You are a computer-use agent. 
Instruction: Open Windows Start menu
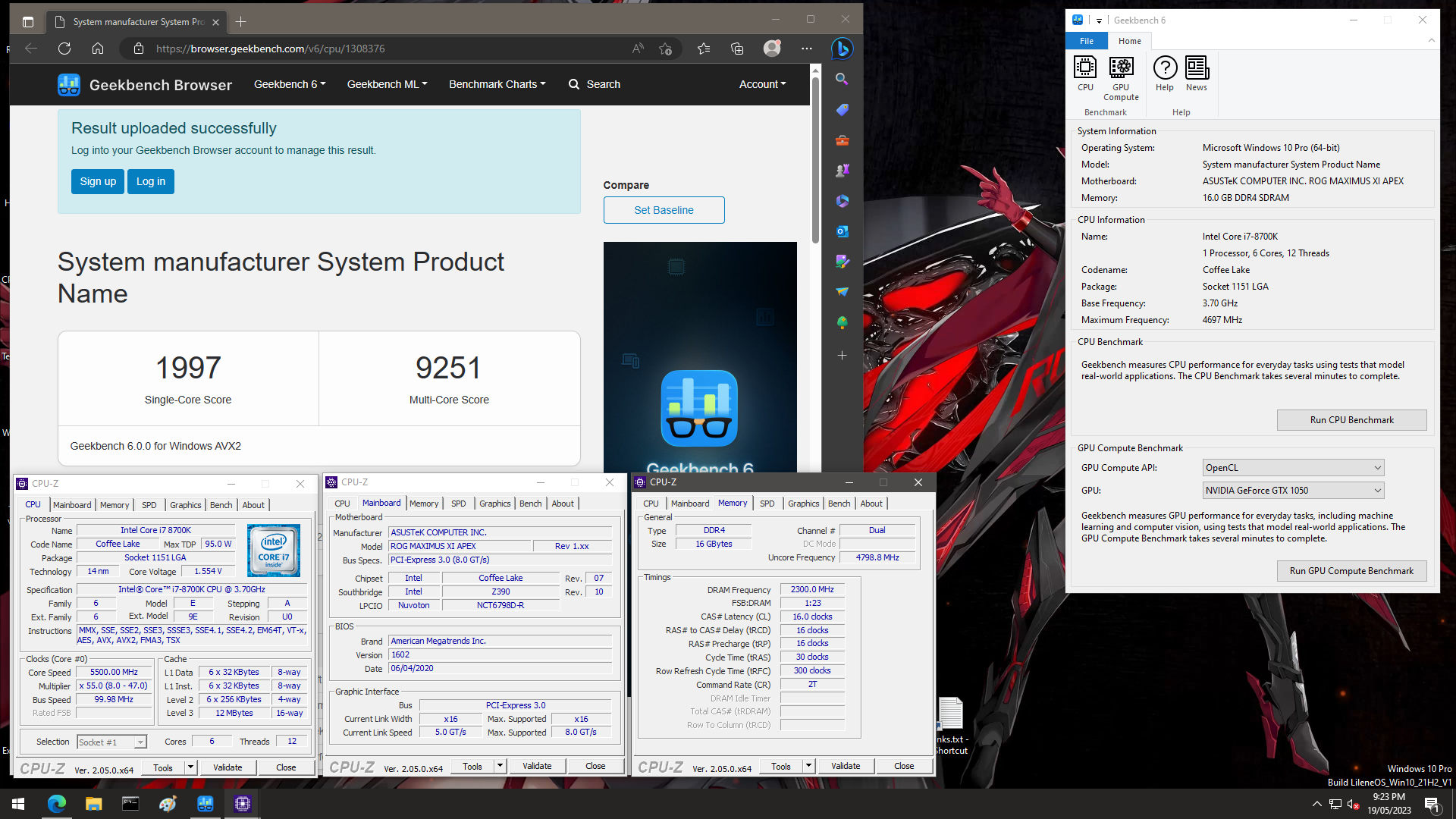tap(18, 804)
